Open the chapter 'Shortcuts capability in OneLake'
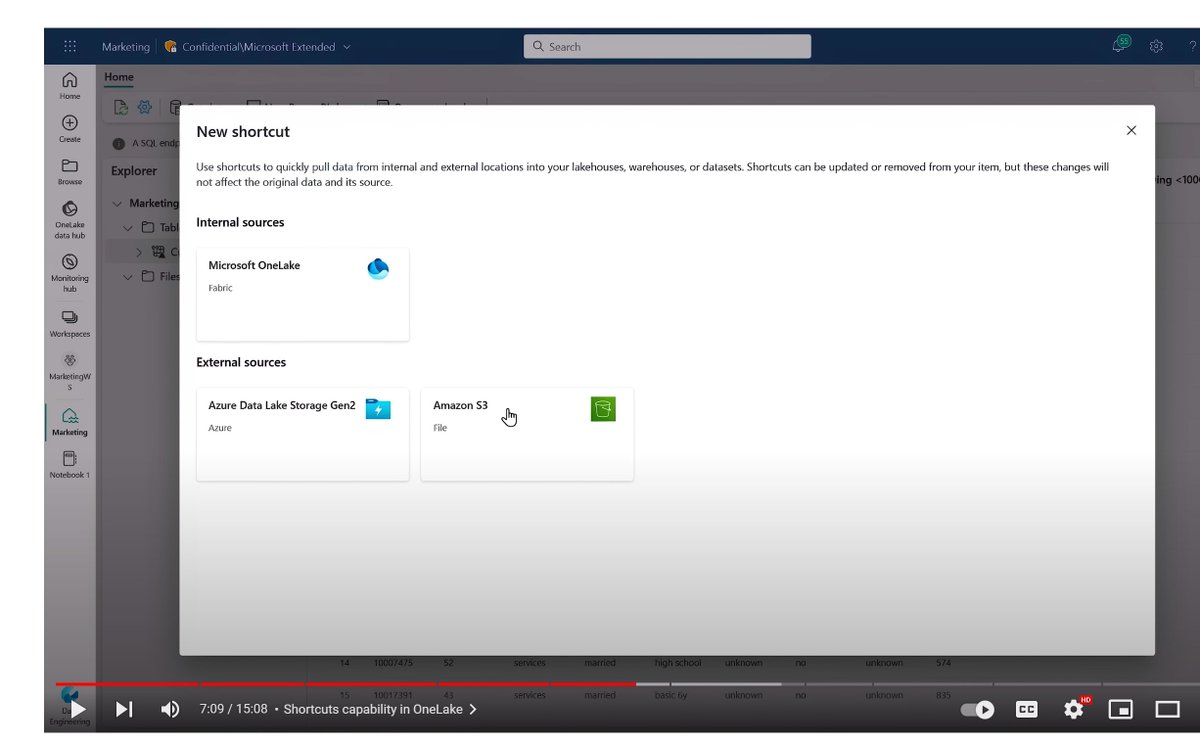 pyautogui.click(x=380, y=709)
